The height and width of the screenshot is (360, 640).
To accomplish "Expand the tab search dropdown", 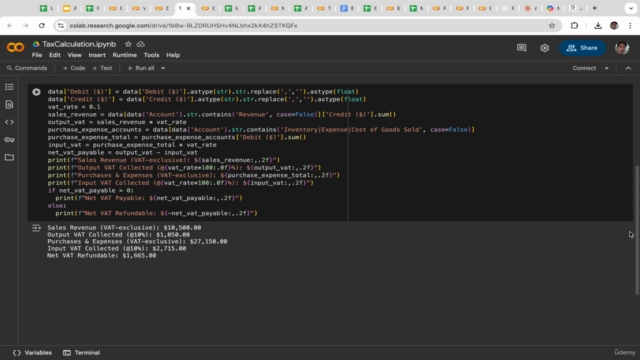I will [631, 8].
